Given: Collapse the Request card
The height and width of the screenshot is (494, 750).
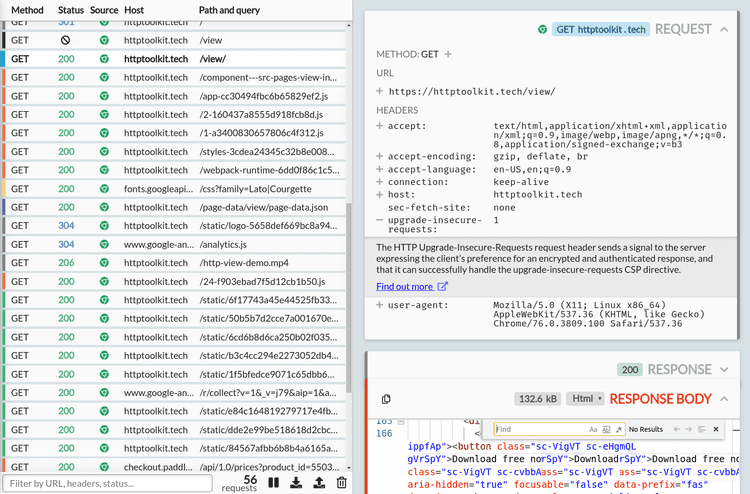Looking at the screenshot, I should (722, 30).
